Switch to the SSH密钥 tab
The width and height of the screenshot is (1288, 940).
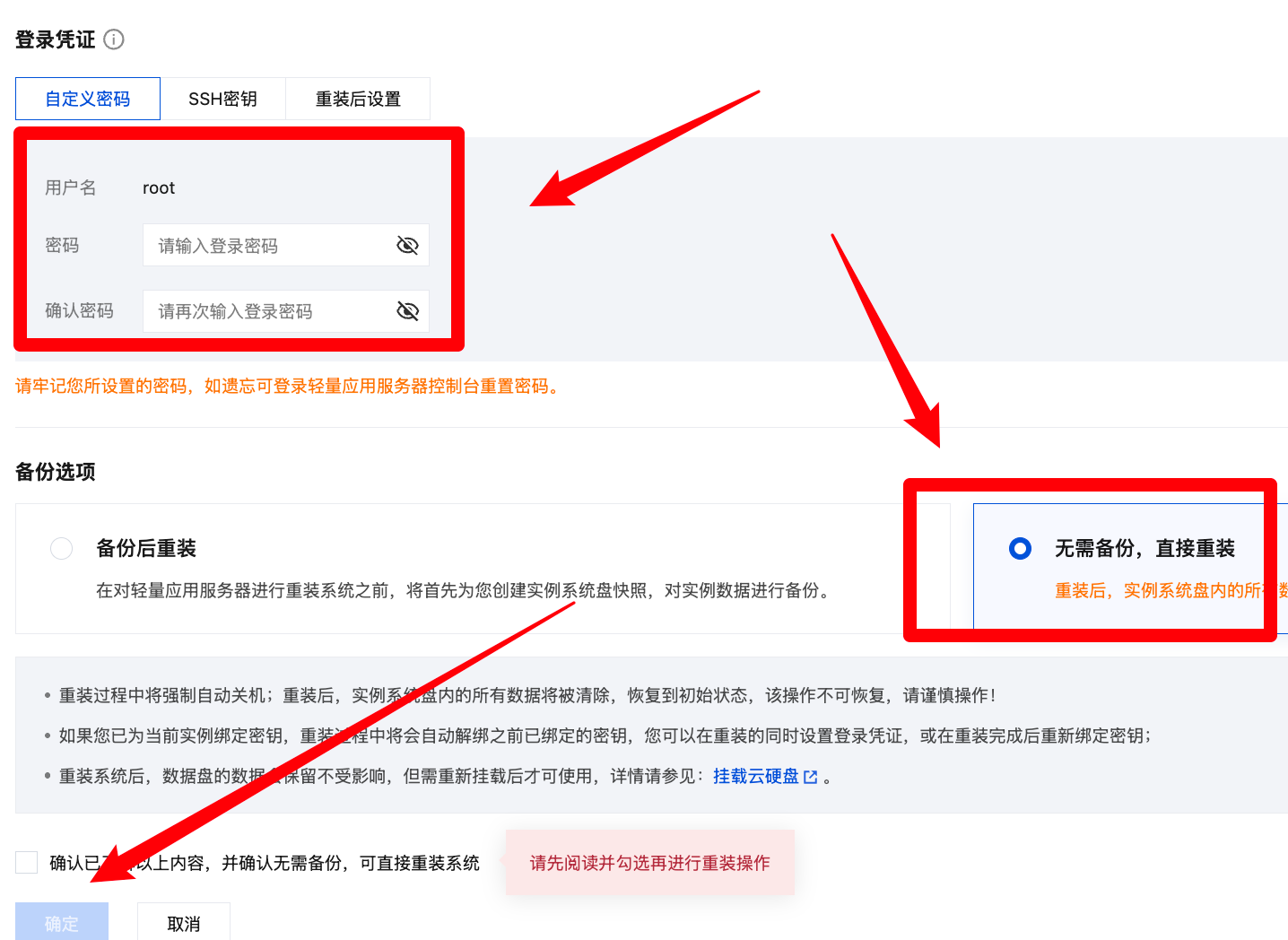pos(222,99)
